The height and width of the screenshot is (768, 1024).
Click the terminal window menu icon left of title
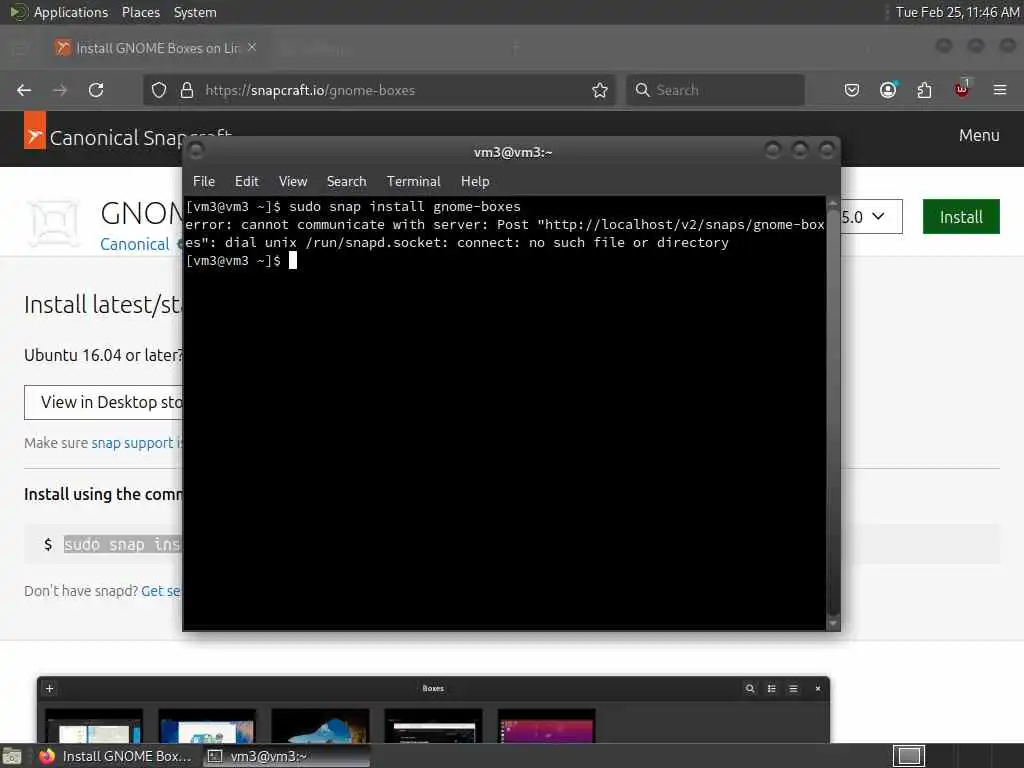pyautogui.click(x=196, y=152)
